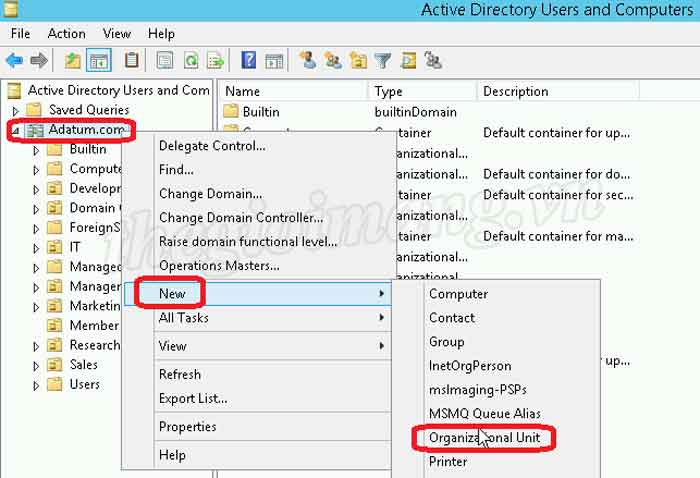
Task: Click the root Active Directory console icon
Action: tap(14, 91)
